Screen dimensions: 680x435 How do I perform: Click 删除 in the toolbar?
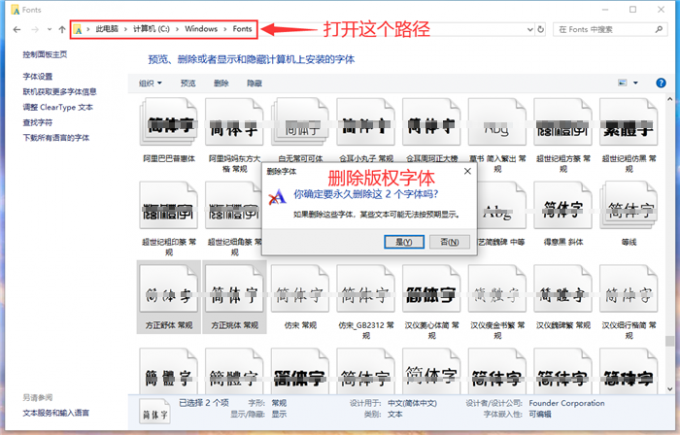[x=221, y=83]
